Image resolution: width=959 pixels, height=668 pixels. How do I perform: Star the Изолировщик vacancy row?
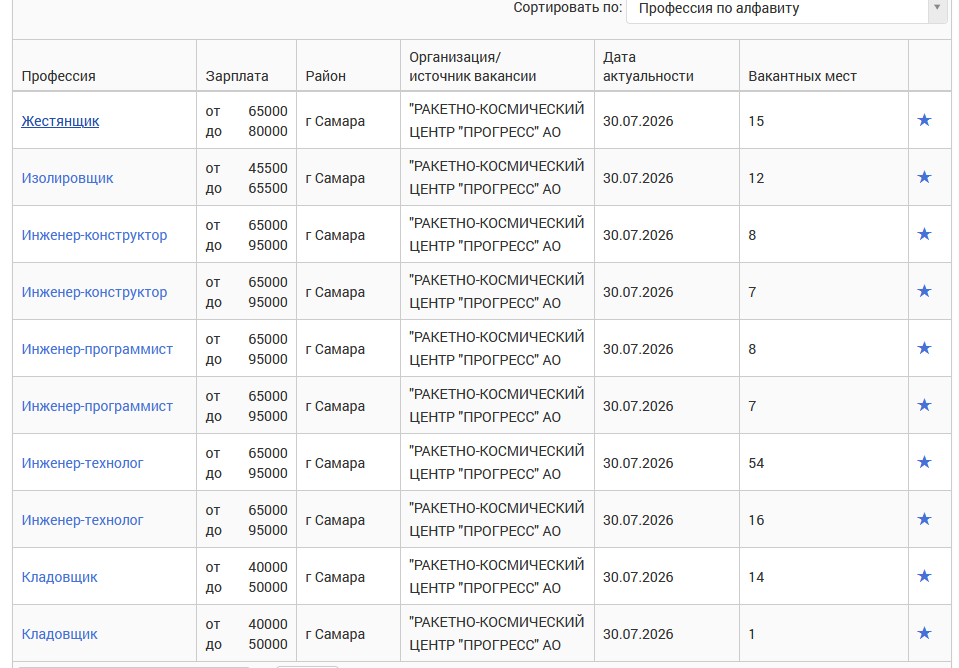click(924, 177)
